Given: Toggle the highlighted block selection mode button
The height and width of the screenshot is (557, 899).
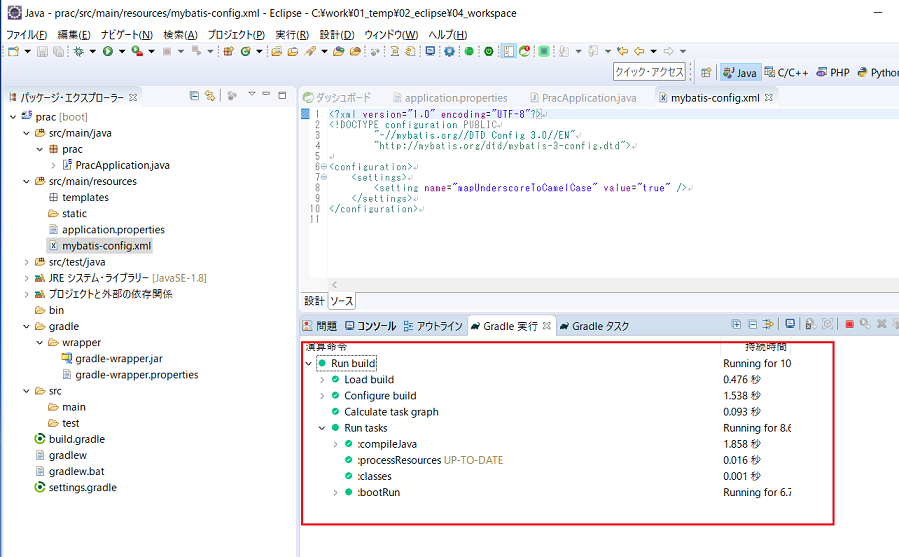Looking at the screenshot, I should pos(509,51).
